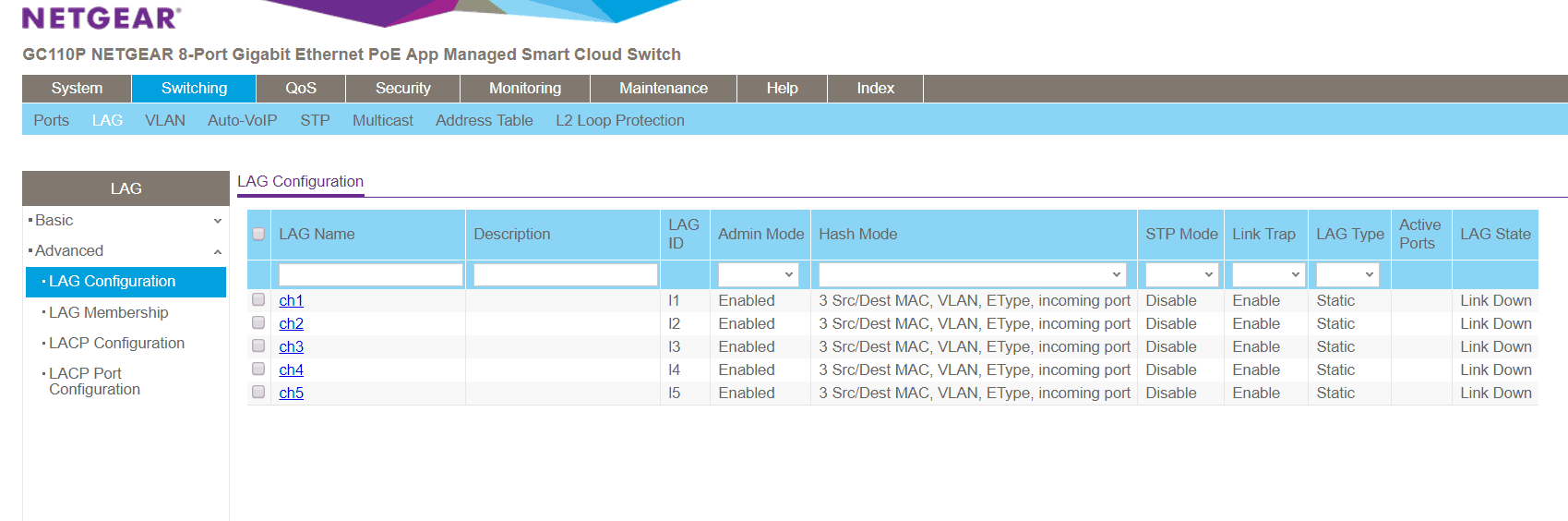Select the checkbox for row ch3
1568x521 pixels.
(258, 346)
